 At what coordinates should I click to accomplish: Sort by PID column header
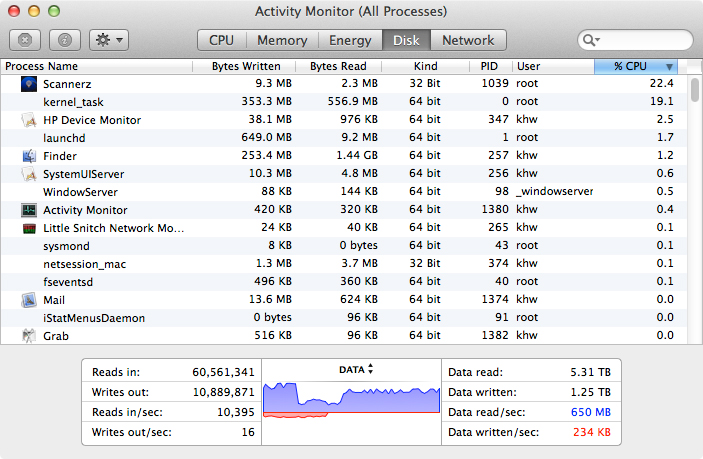click(x=490, y=66)
